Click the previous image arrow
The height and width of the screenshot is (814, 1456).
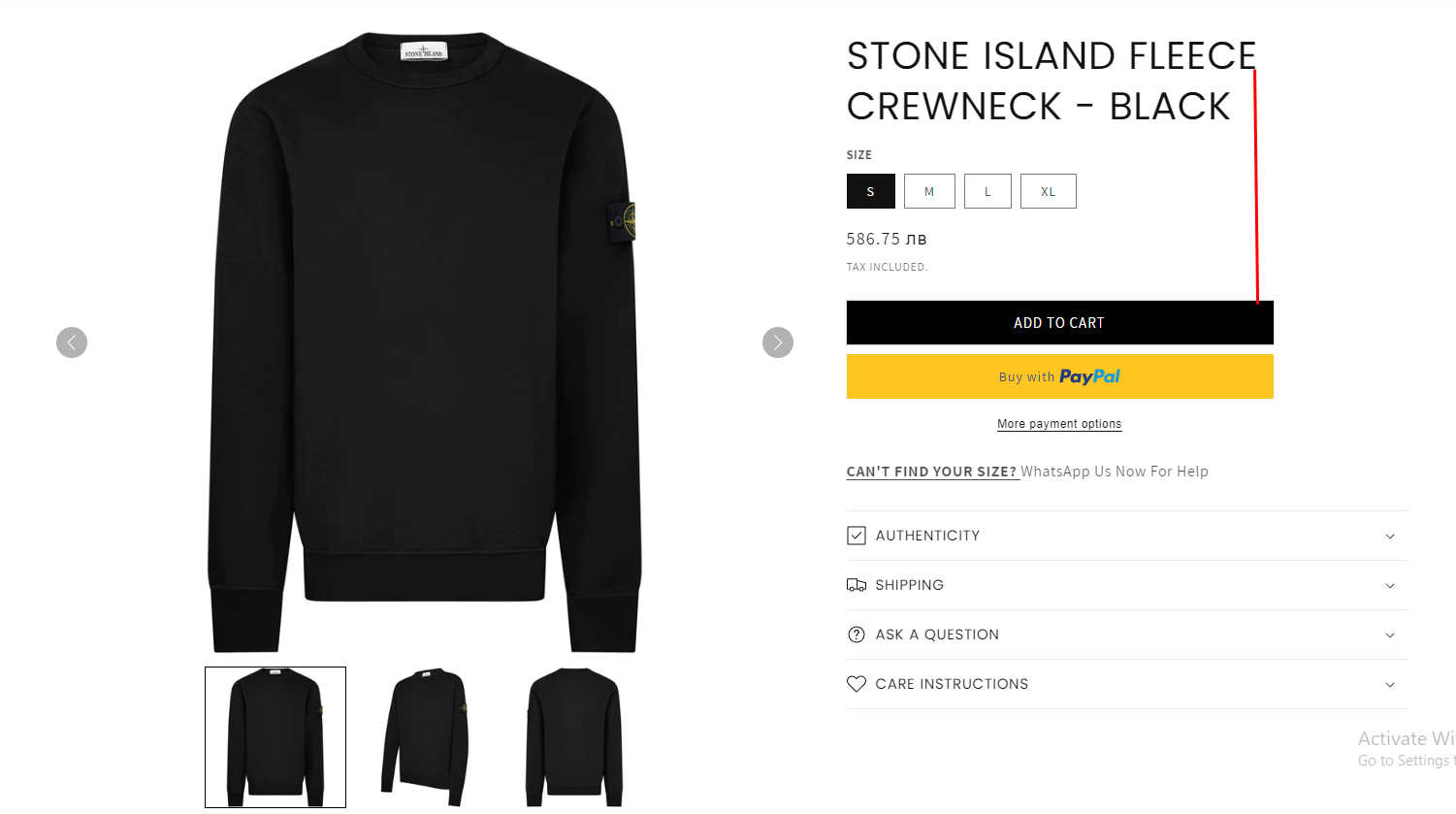[72, 342]
